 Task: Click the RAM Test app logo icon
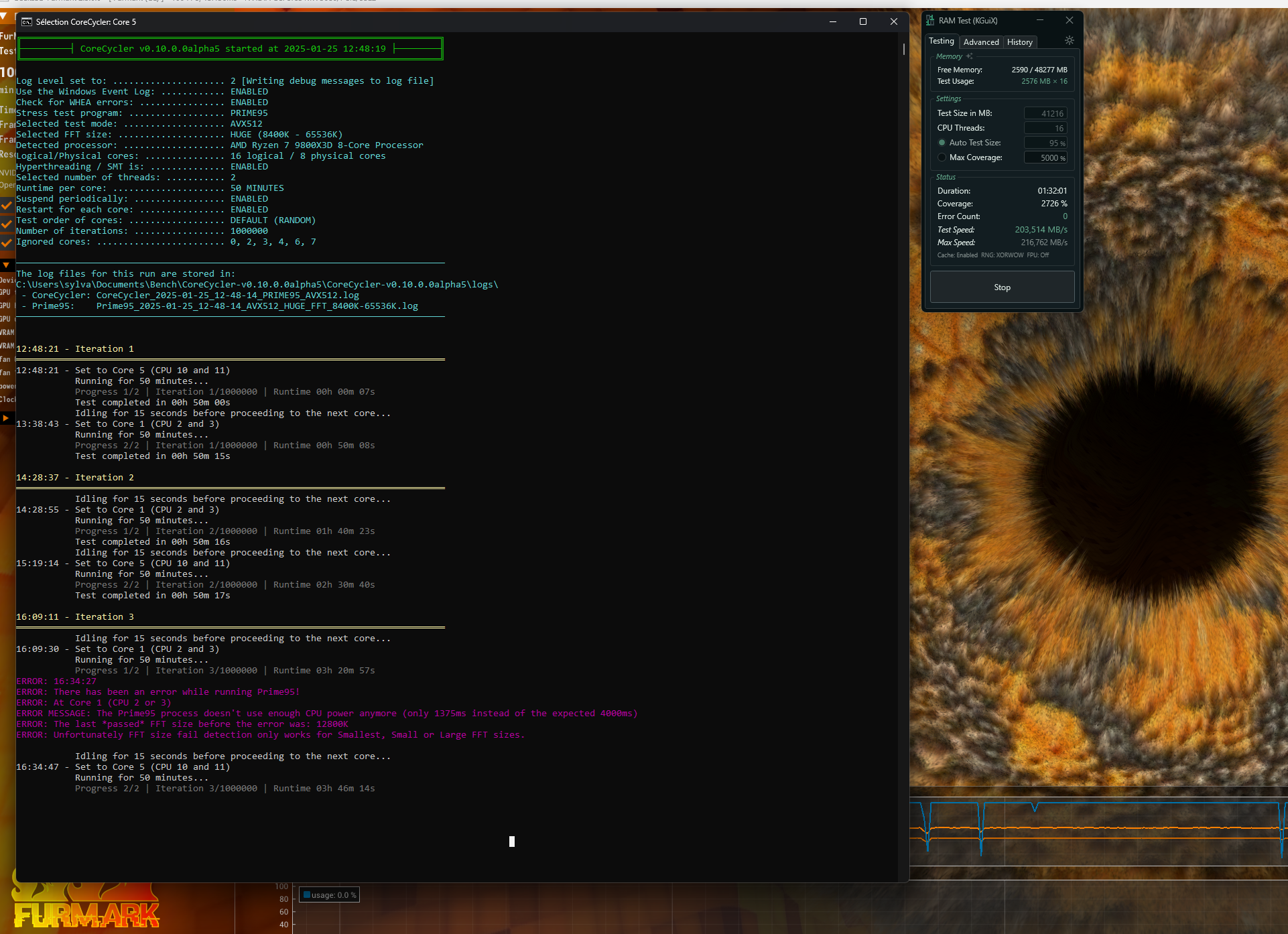930,21
